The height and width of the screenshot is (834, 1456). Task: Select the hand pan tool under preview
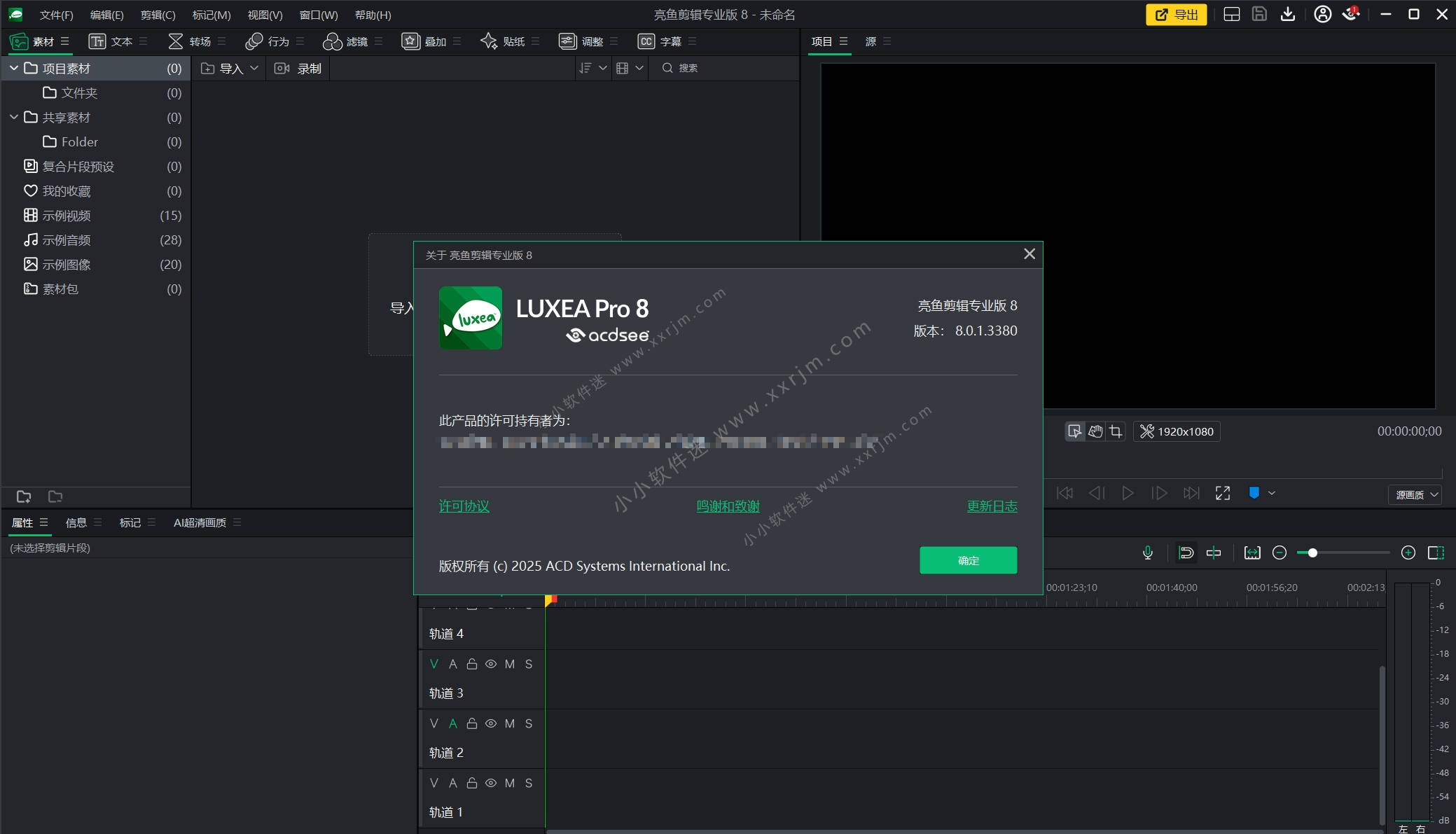[x=1095, y=431]
